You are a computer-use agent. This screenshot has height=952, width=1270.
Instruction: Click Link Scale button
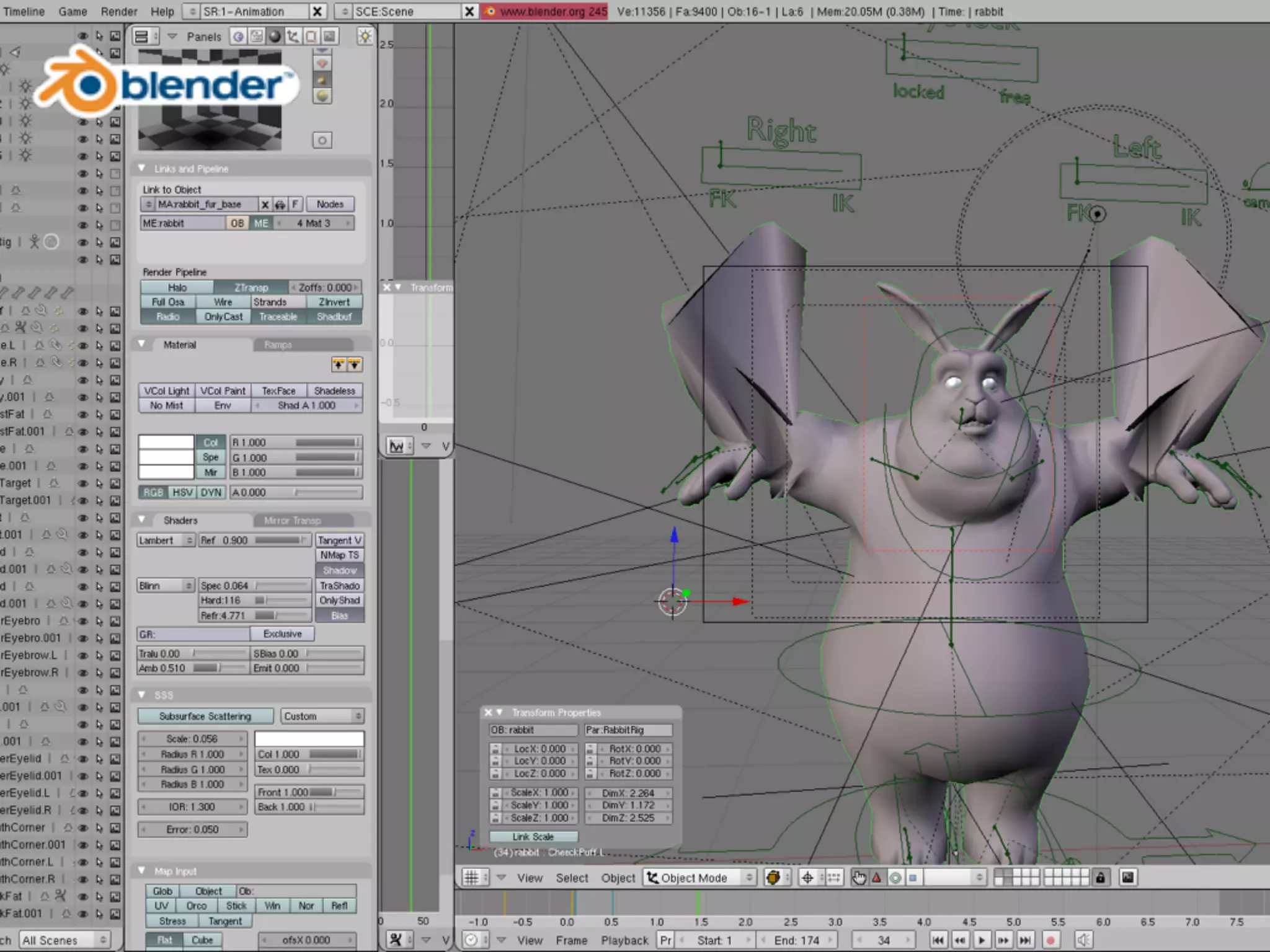[x=533, y=837]
